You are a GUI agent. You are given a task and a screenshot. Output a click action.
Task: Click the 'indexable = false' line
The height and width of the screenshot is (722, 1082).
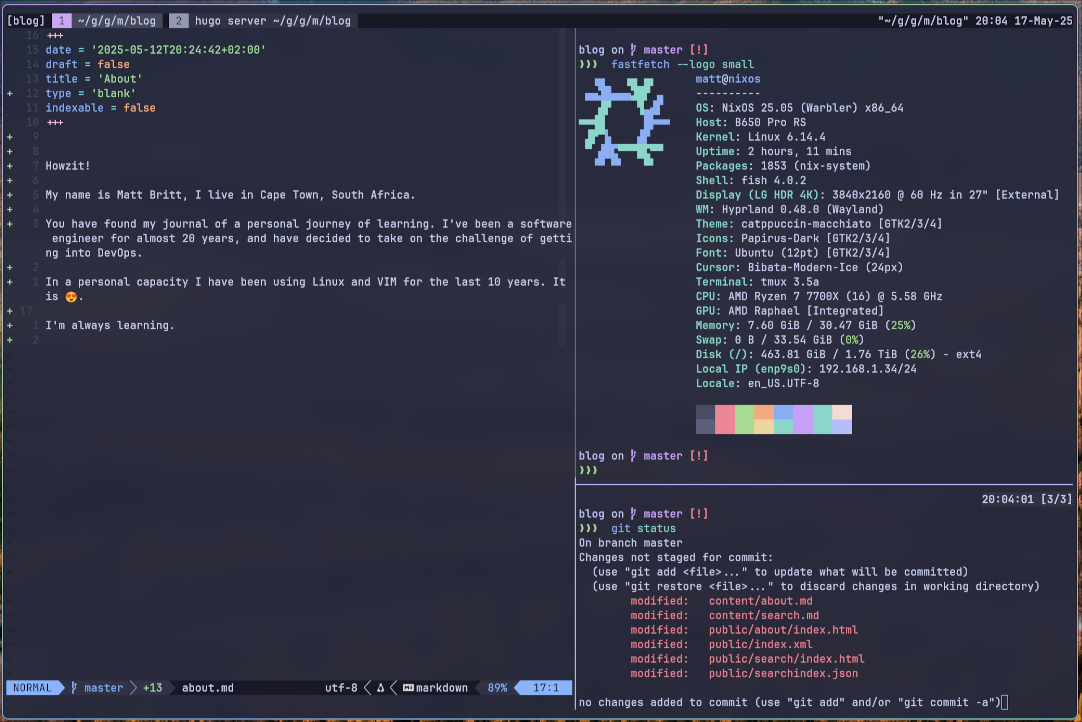tap(101, 108)
